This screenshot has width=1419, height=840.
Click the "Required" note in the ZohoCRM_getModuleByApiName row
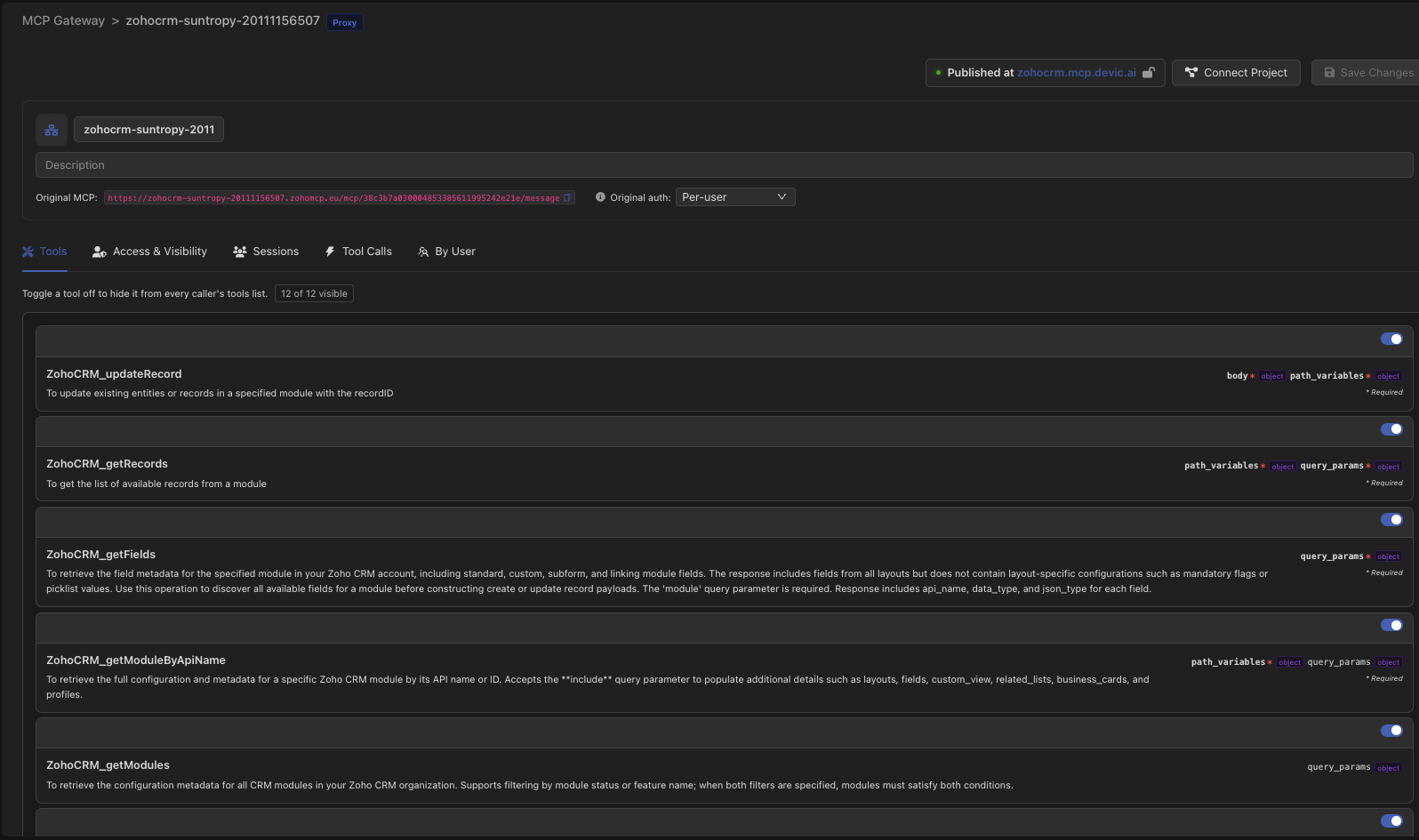pyautogui.click(x=1384, y=678)
